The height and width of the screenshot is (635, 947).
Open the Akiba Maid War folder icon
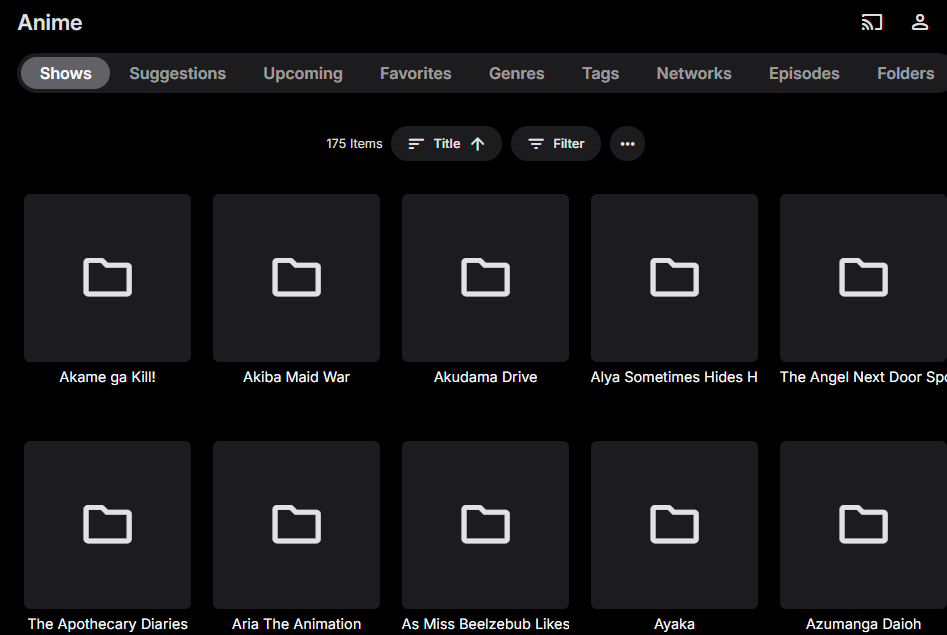296,278
